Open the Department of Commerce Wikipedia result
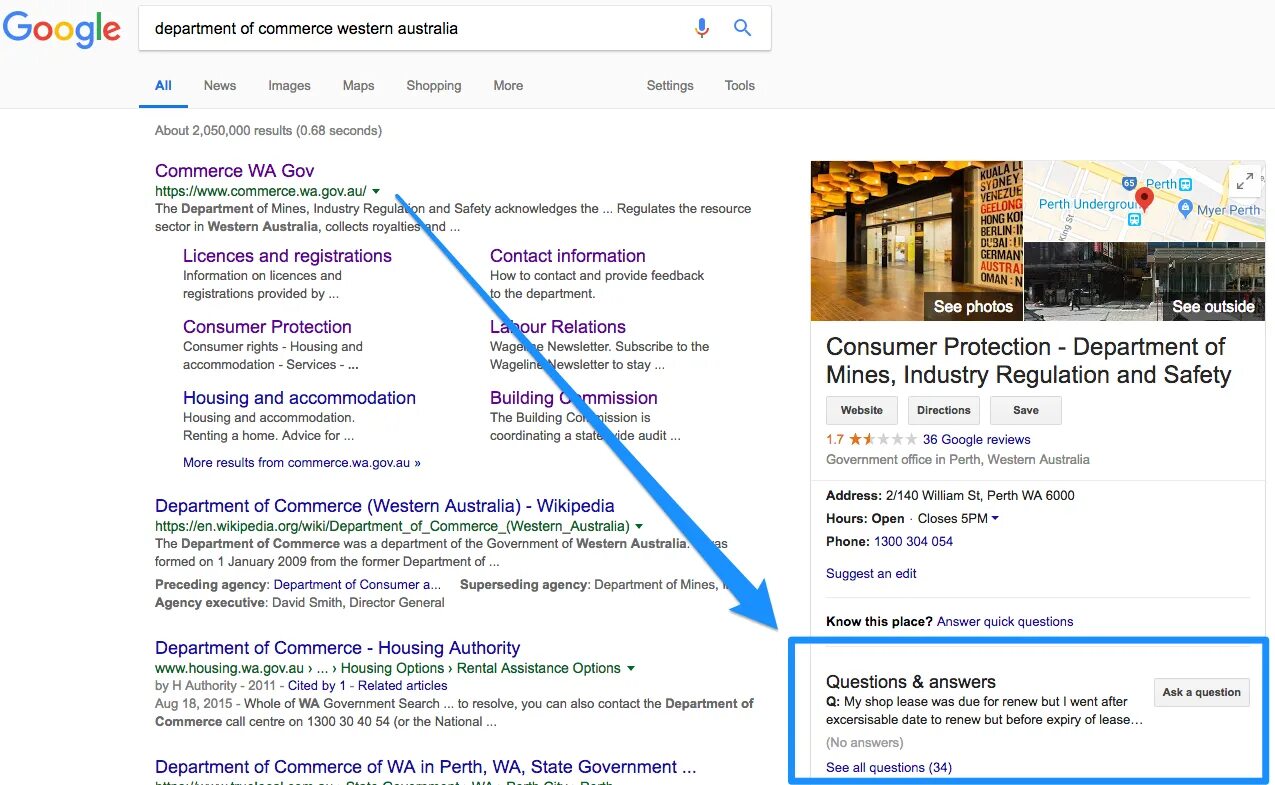 point(385,506)
